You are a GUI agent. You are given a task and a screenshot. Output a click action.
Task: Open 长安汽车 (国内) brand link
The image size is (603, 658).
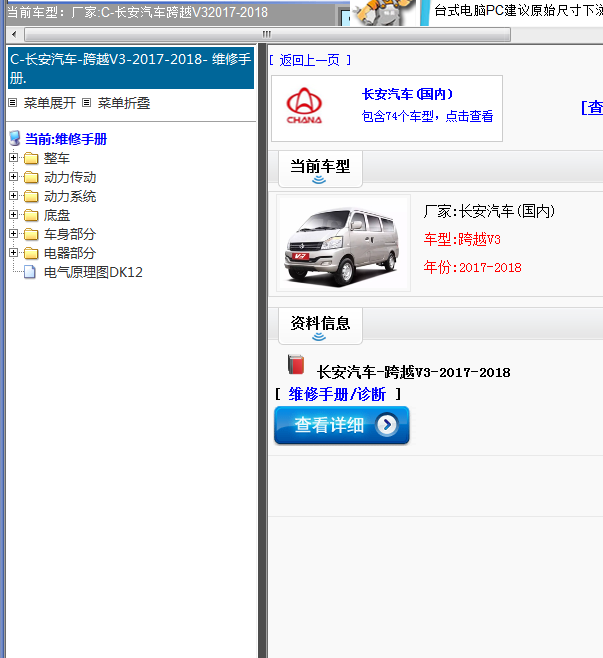[407, 94]
